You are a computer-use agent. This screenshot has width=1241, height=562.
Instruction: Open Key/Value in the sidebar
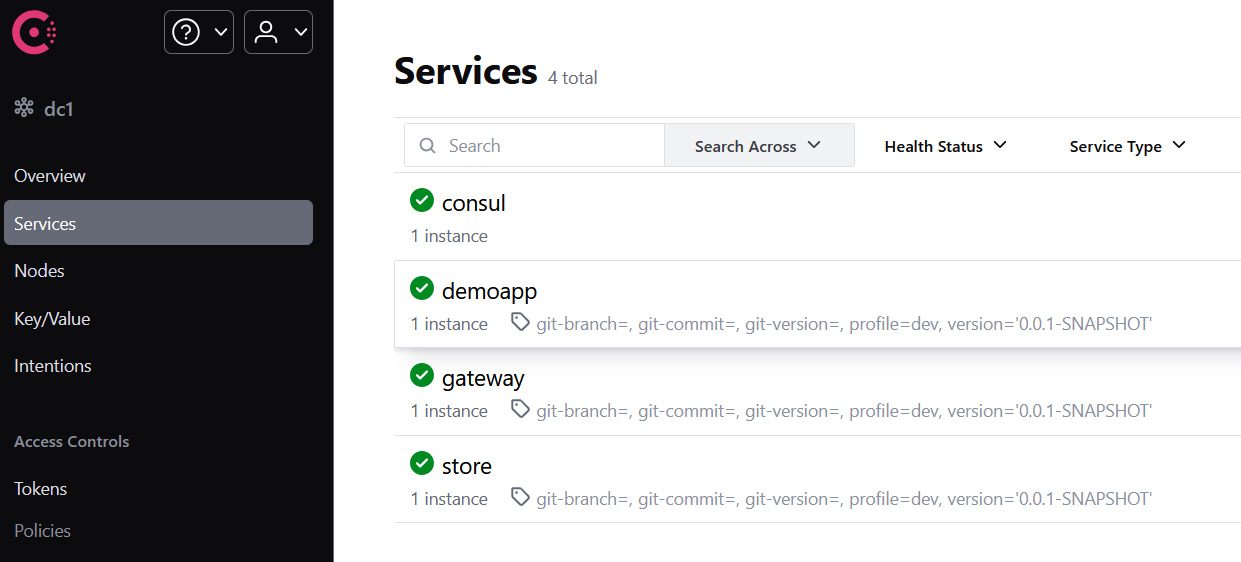[x=52, y=319]
